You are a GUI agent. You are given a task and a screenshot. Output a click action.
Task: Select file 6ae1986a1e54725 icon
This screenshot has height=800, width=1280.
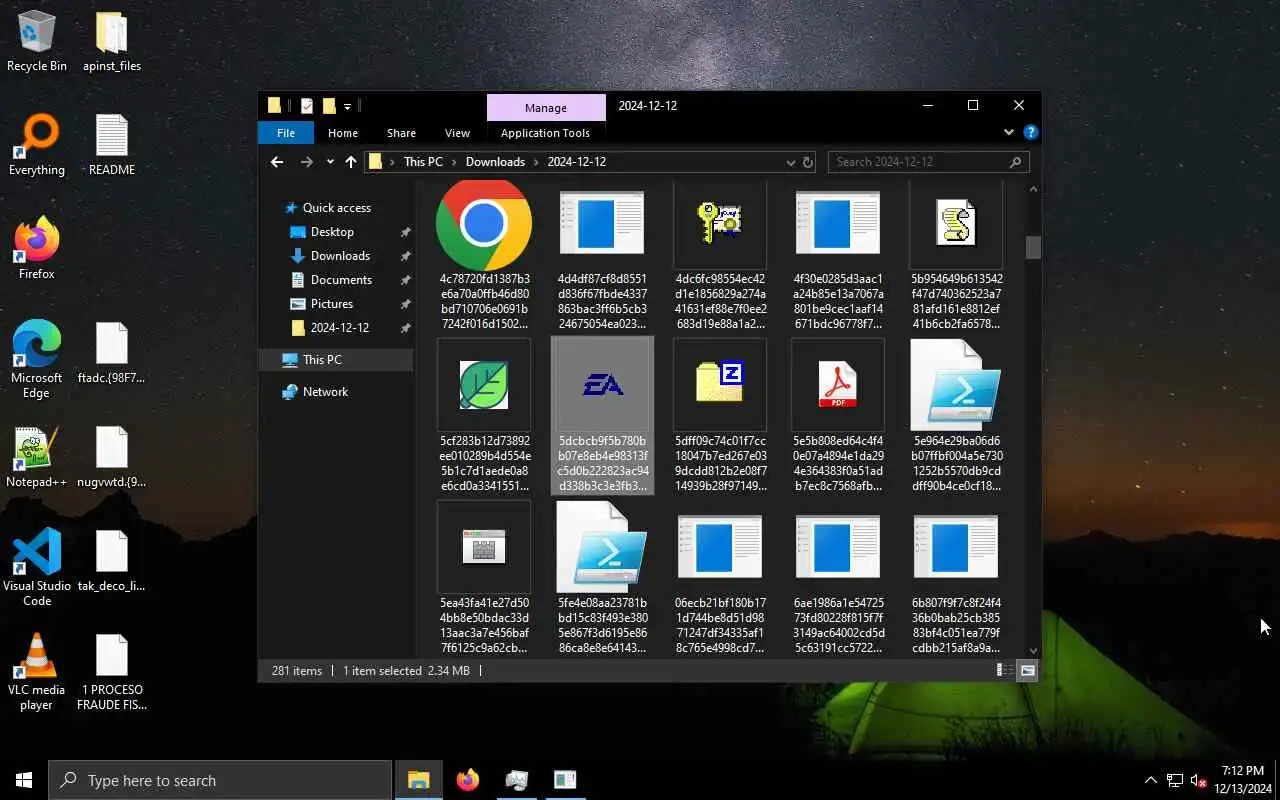838,547
